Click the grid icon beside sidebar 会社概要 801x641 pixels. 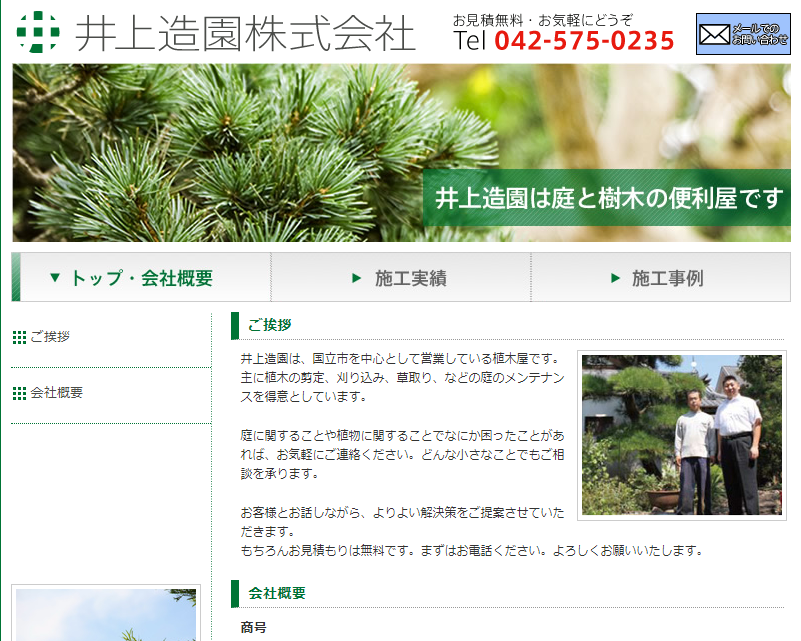coord(19,393)
